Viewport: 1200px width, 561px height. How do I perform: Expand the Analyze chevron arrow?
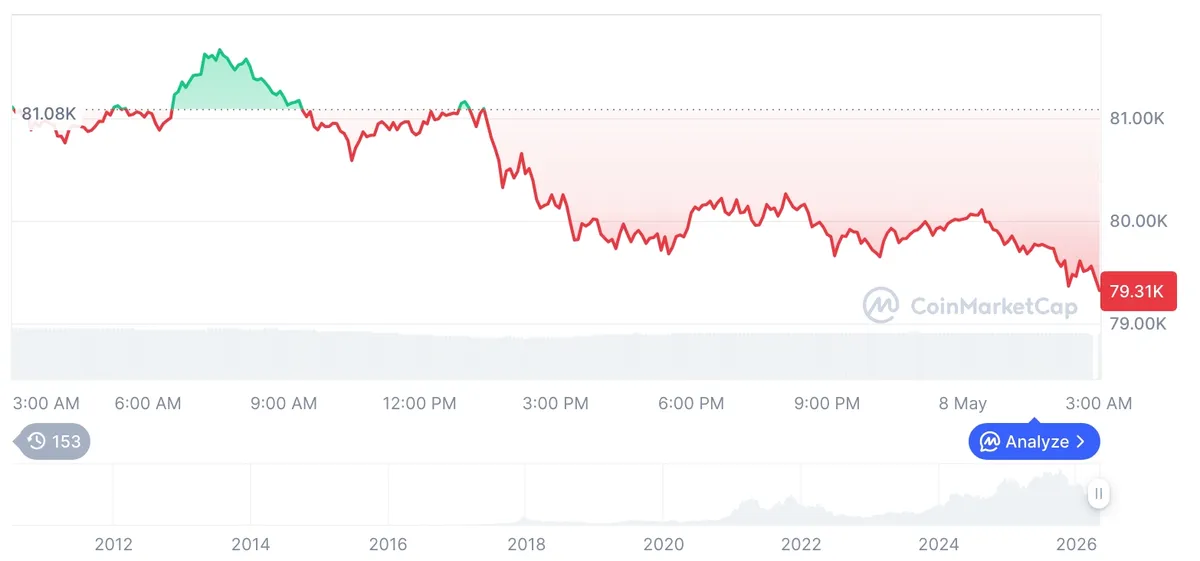click(1080, 441)
